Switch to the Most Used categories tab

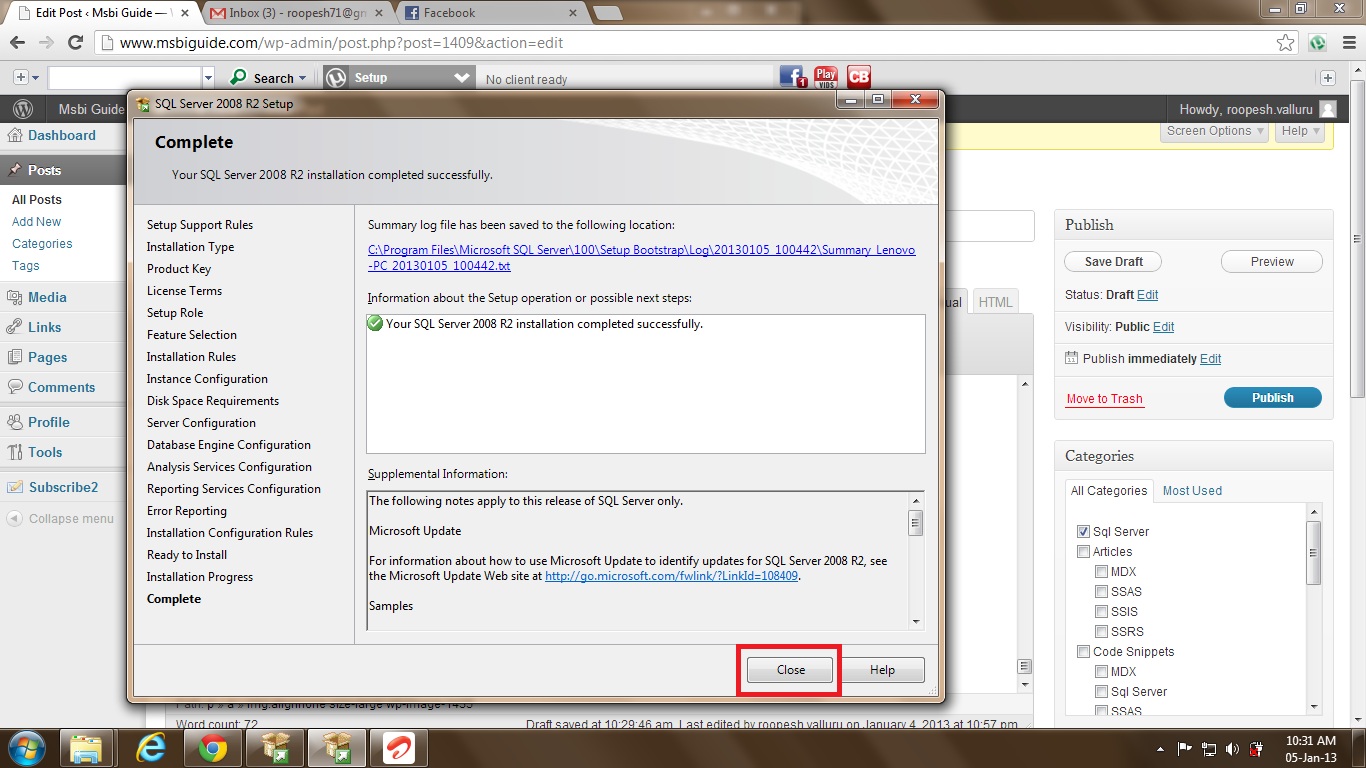1192,491
